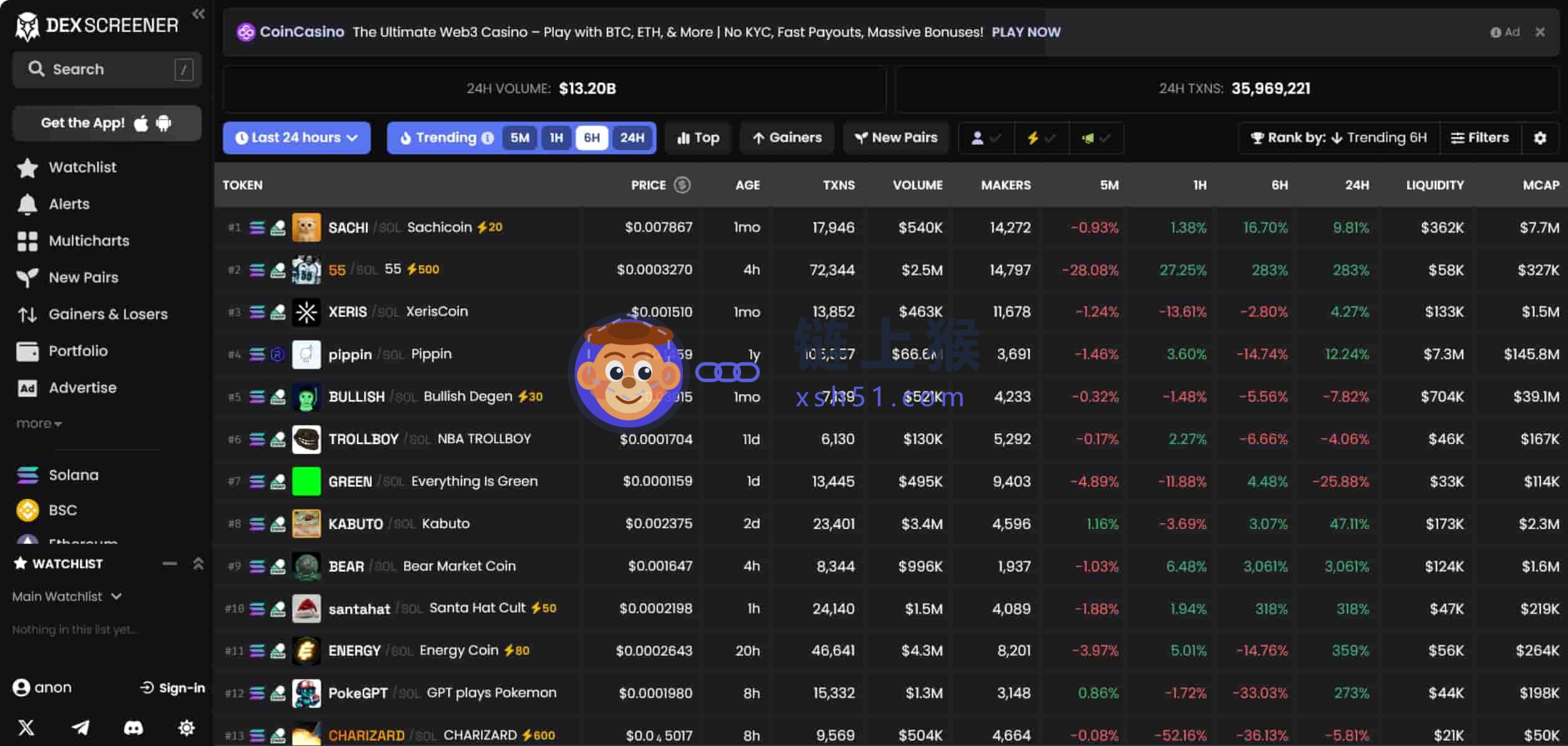This screenshot has height=746, width=1568.
Task: Open the Filters panel
Action: (1480, 138)
